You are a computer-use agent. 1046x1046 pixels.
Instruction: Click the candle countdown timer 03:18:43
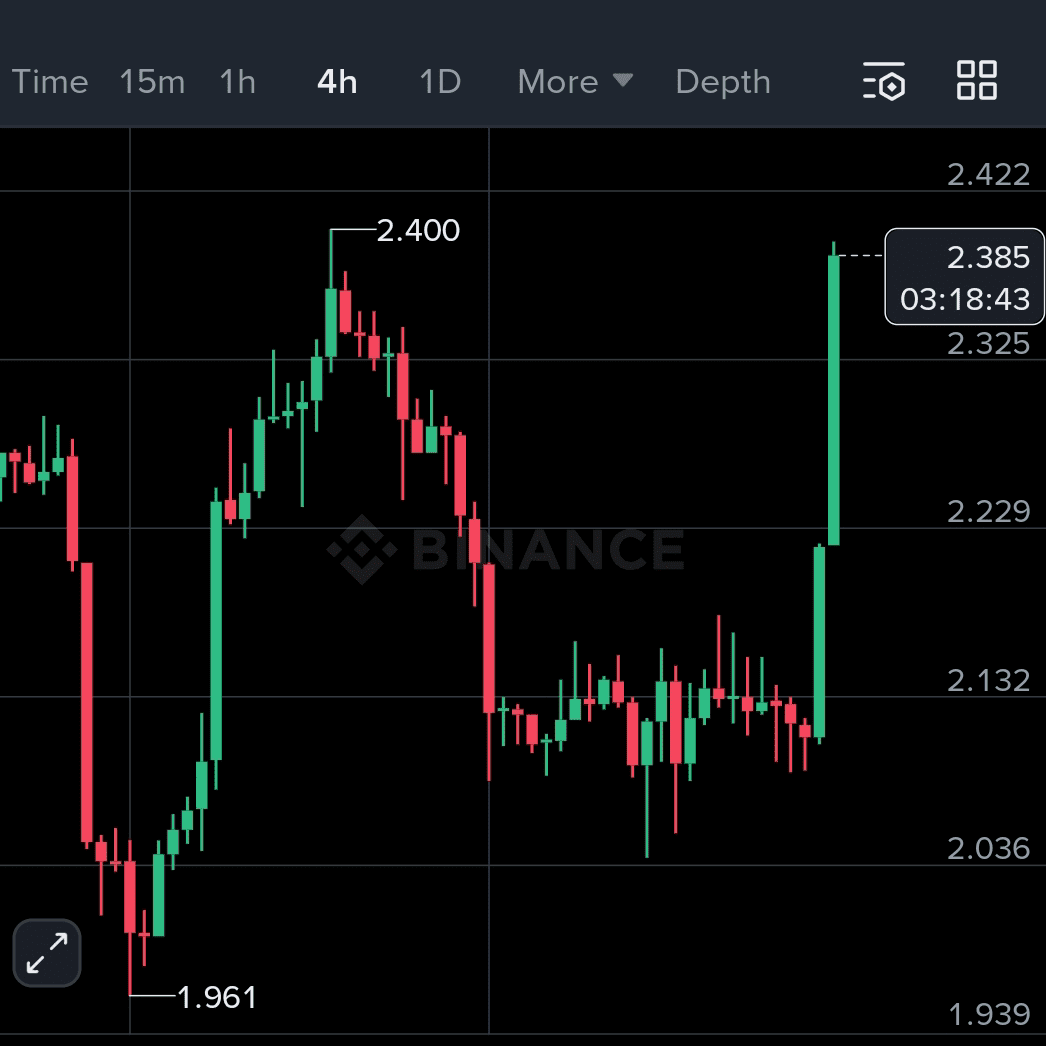coord(965,299)
